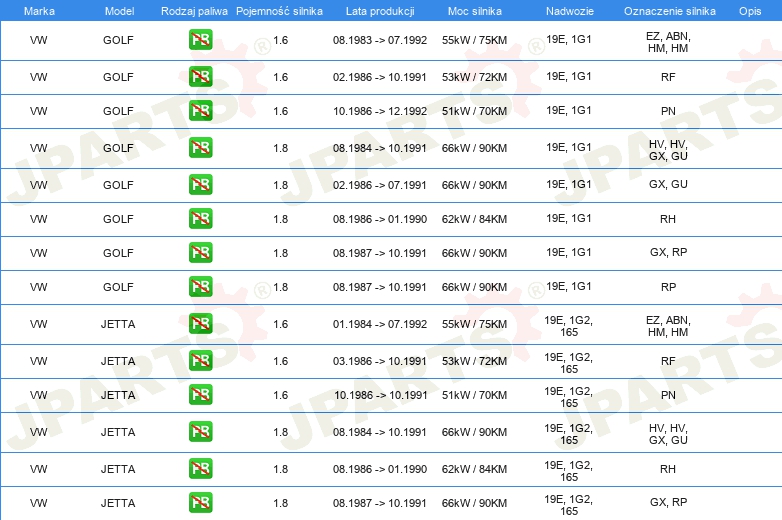Image resolution: width=782 pixels, height=520 pixels.
Task: Select the fuel icon in the Golf HV, HV, GX, GU row
Action: pyautogui.click(x=200, y=148)
